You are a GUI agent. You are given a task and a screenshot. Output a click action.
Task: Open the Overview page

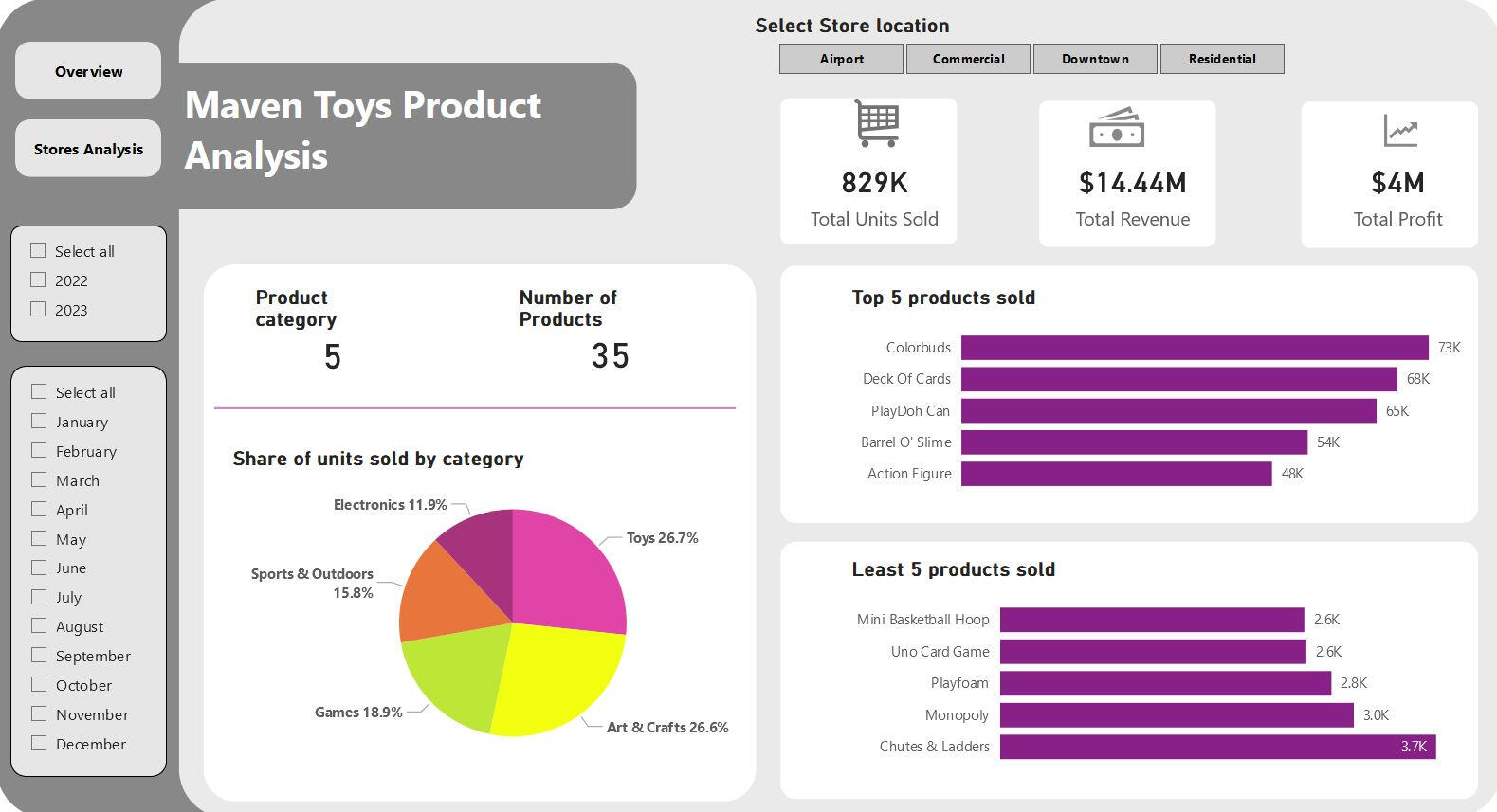tap(88, 71)
